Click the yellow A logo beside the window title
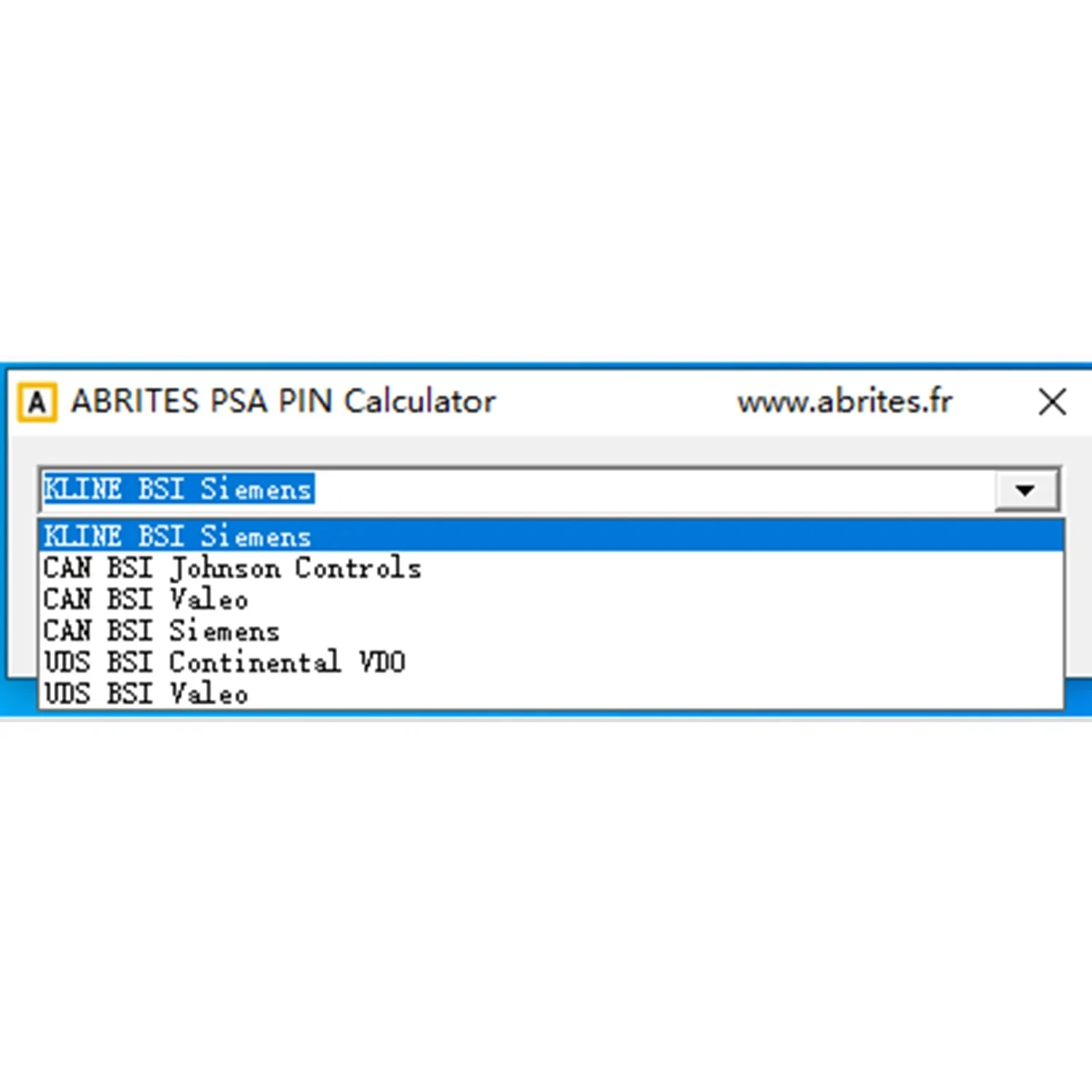This screenshot has width=1092, height=1092. (x=37, y=402)
